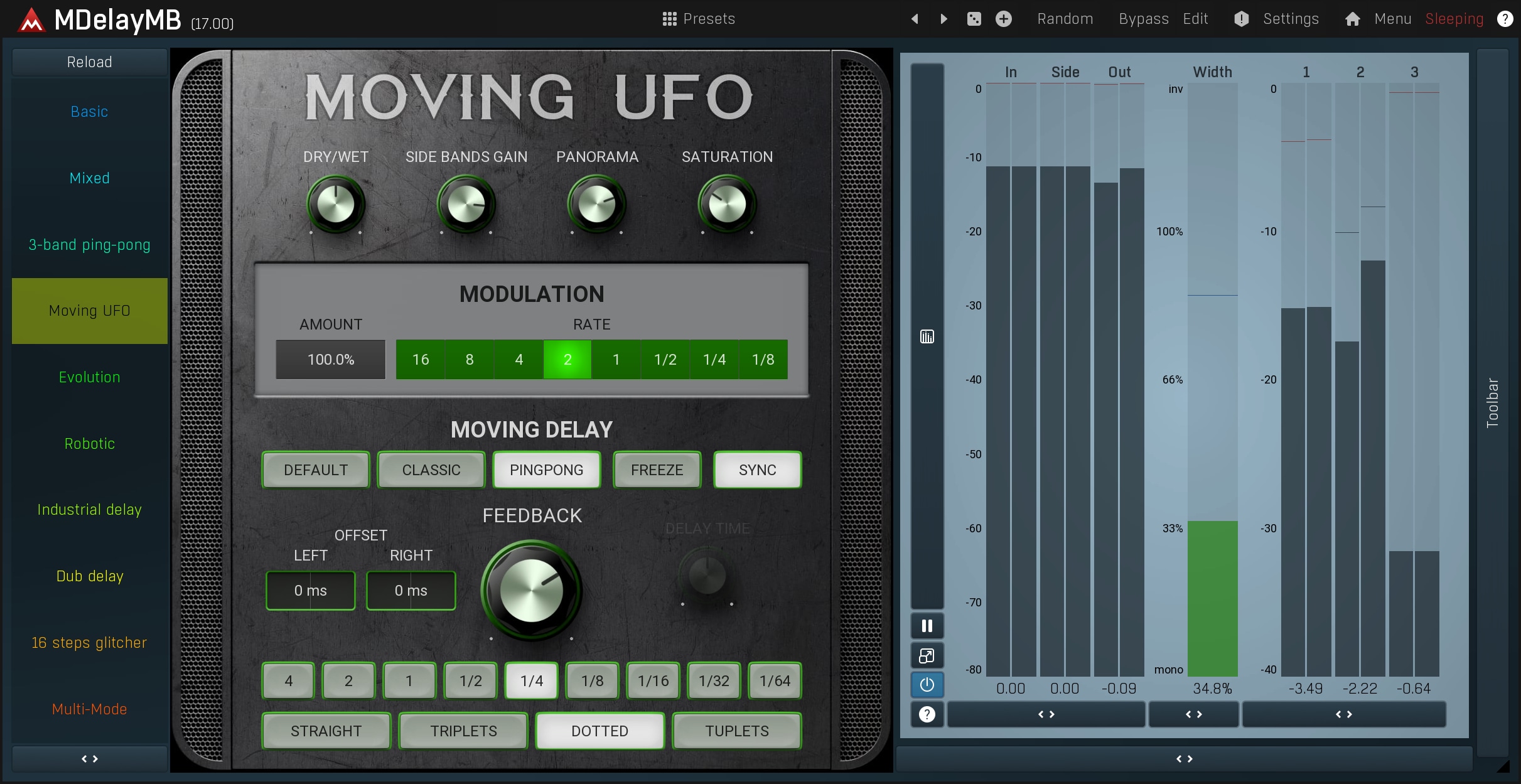Image resolution: width=1521 pixels, height=784 pixels.
Task: Click the meter view mode icon
Action: click(927, 337)
